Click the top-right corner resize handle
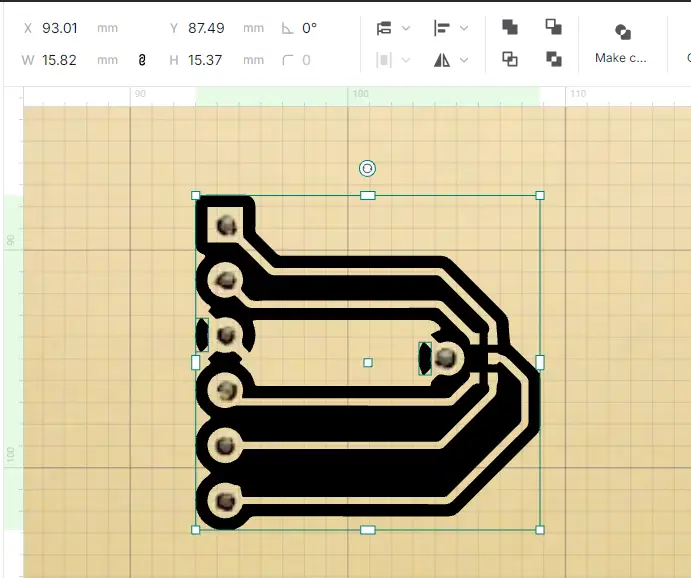The image size is (691, 578). (x=540, y=195)
